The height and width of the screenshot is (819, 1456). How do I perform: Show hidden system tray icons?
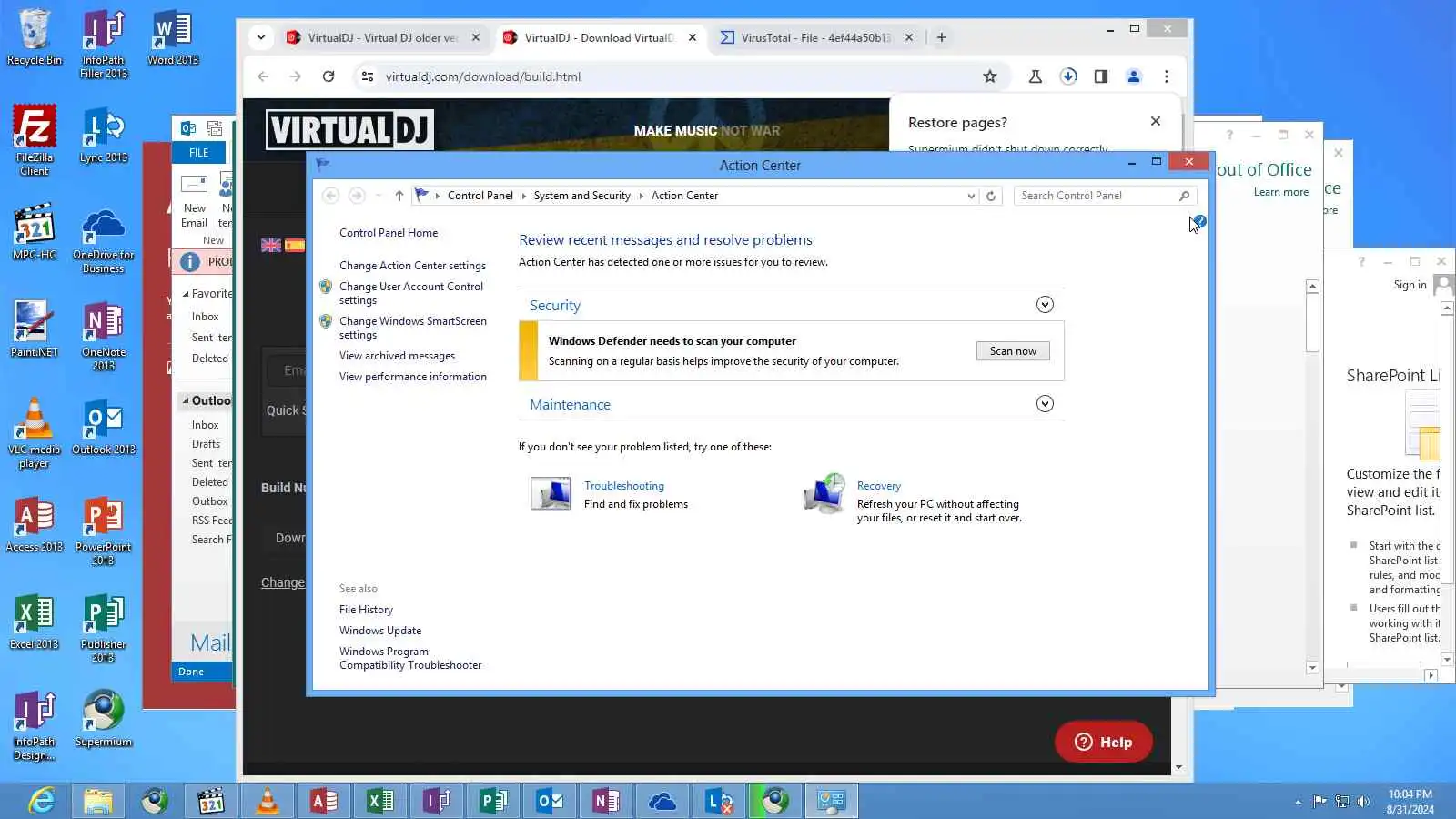(1298, 802)
